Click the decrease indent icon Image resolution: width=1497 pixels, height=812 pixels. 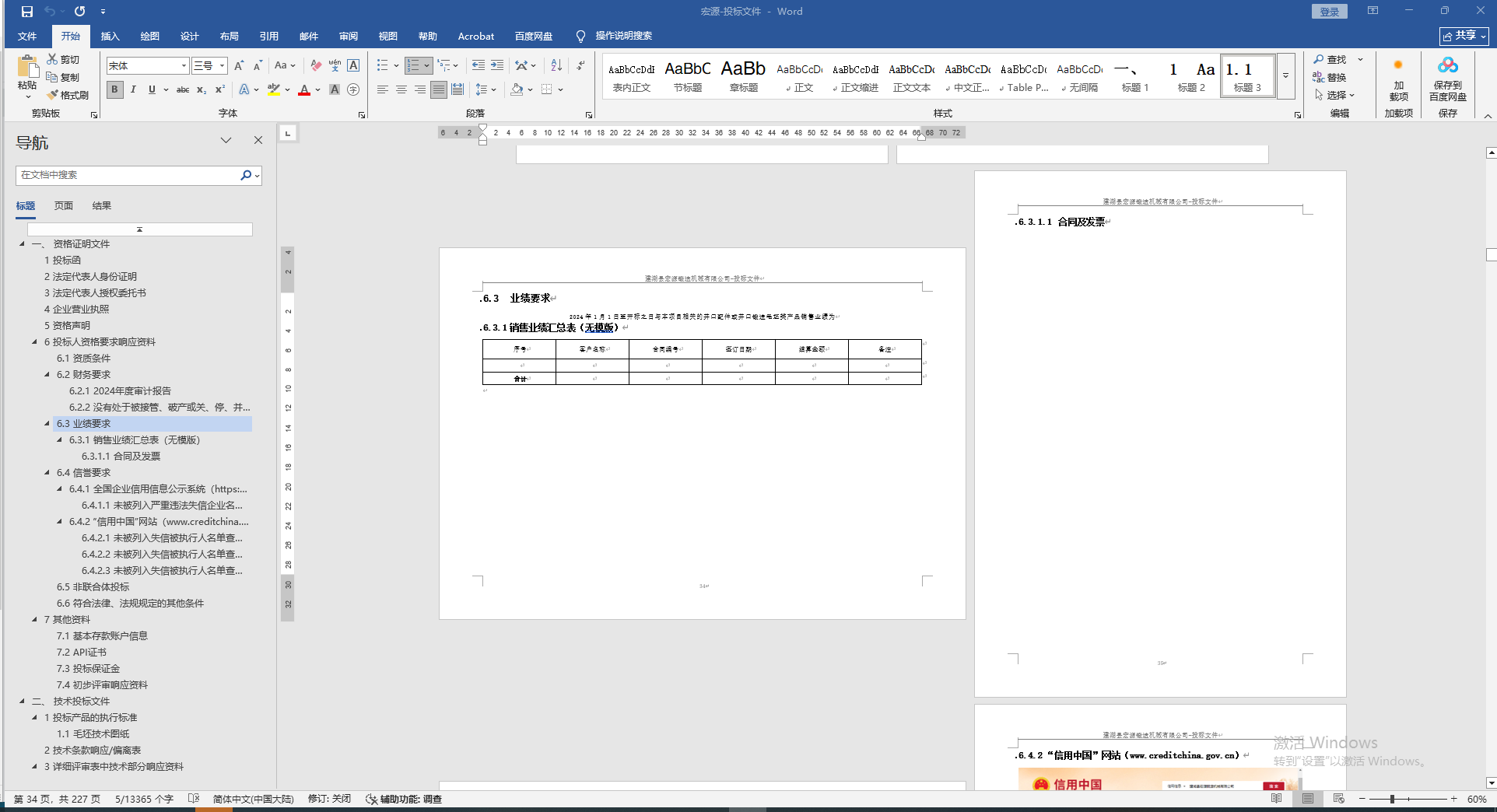(479, 65)
